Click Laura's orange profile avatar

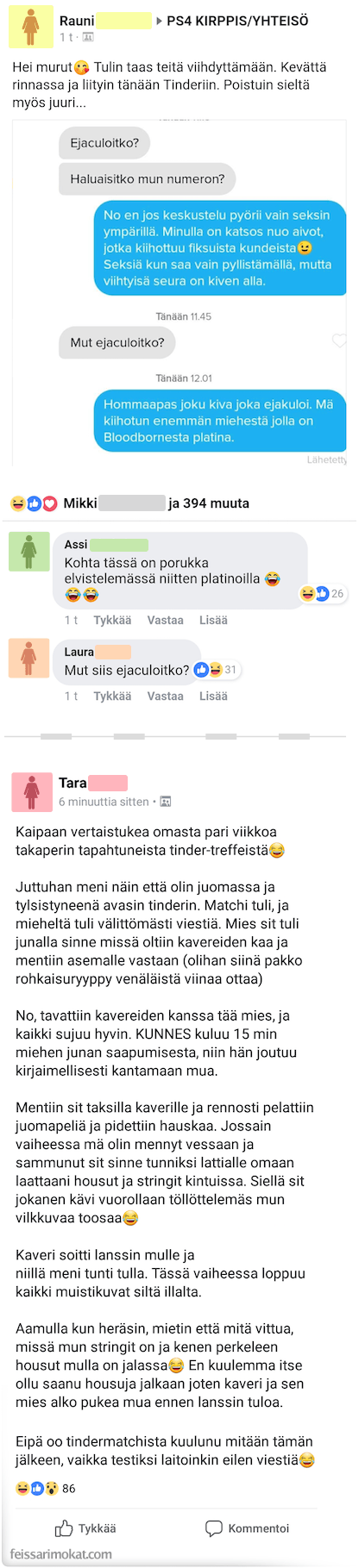[29, 659]
